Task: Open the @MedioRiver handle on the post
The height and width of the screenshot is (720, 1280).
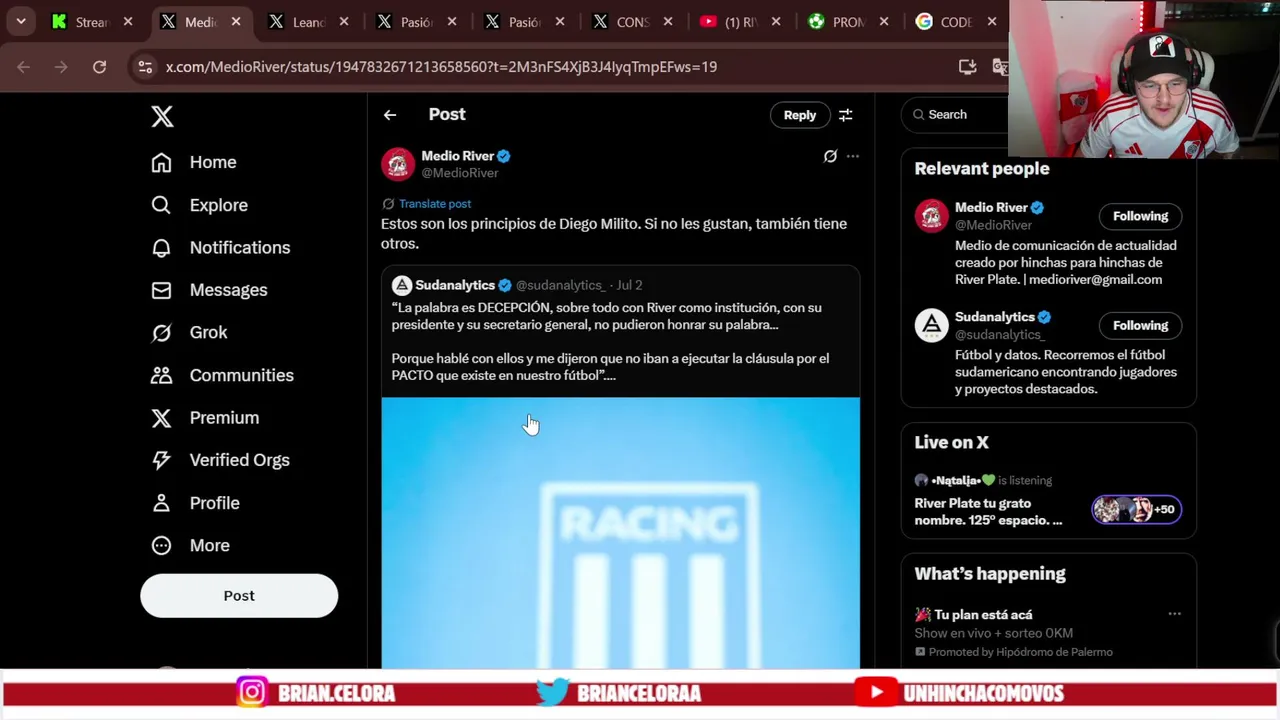Action: point(460,173)
